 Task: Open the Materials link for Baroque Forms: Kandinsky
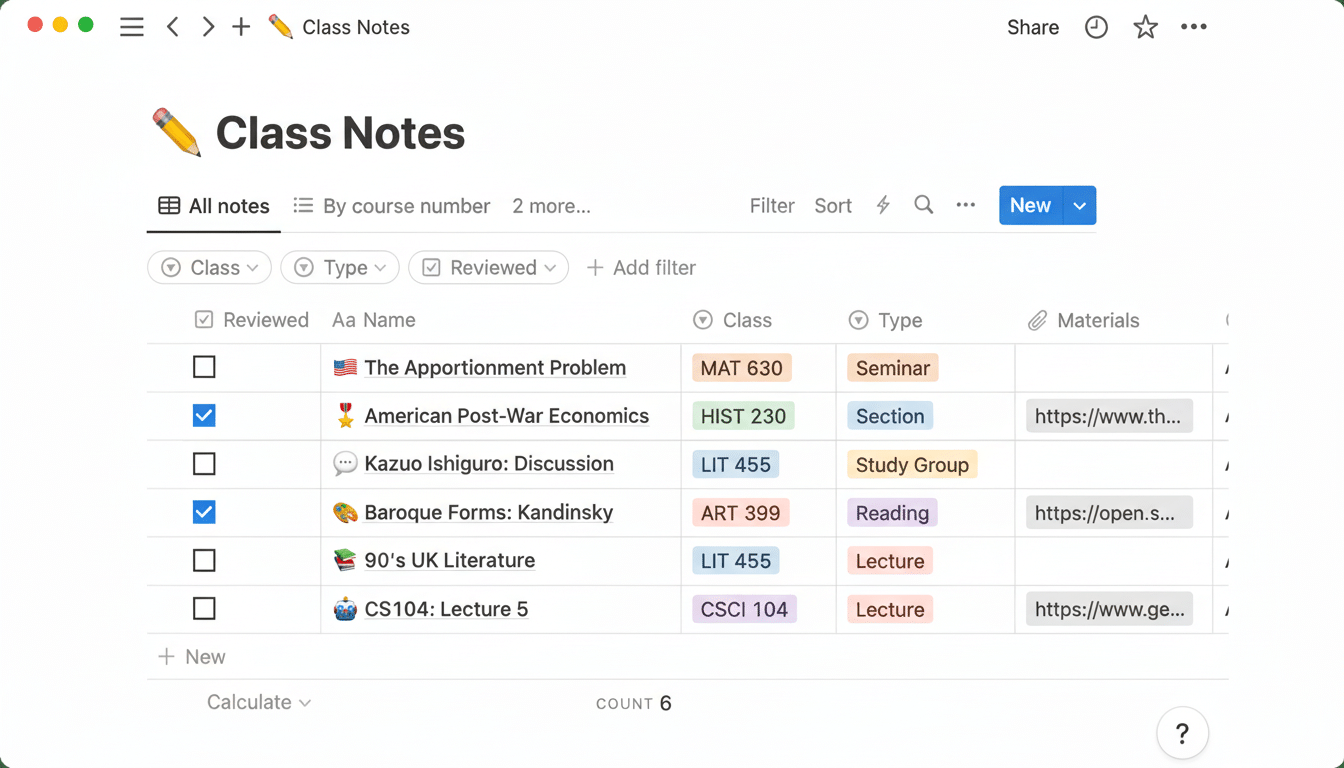pos(1108,512)
